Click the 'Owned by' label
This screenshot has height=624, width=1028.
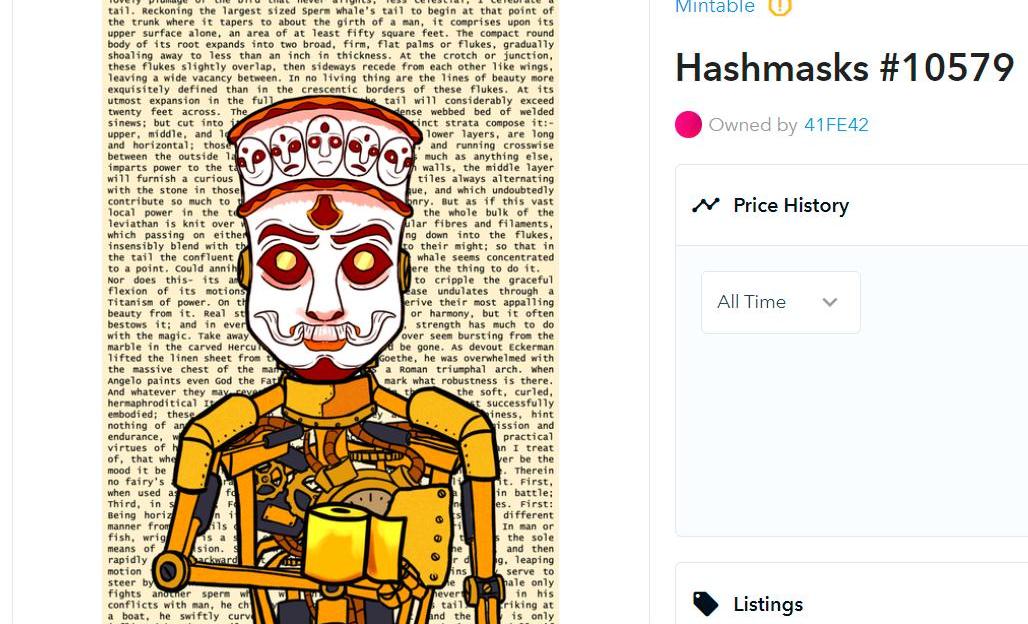[x=753, y=125]
